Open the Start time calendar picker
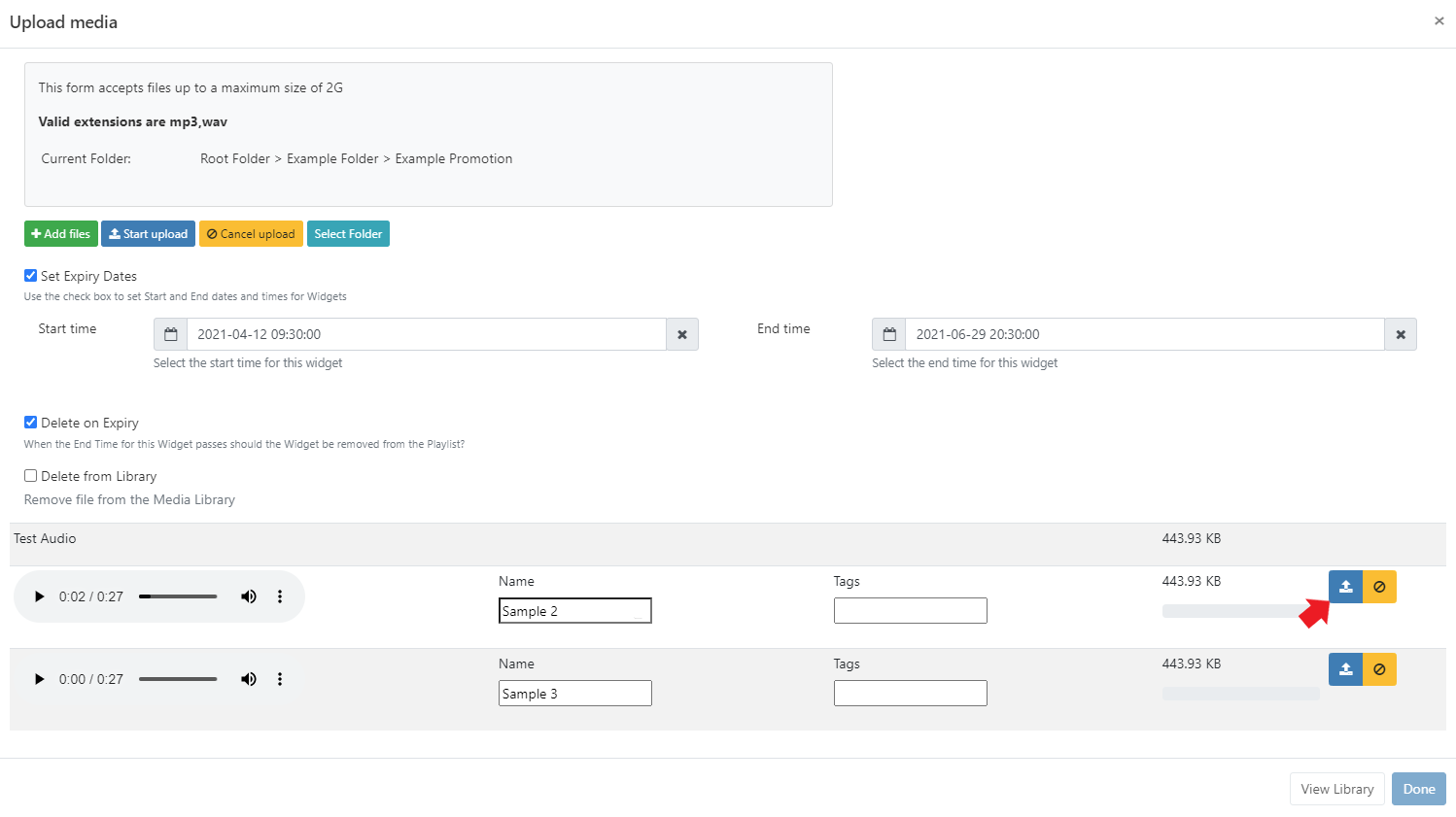 pos(171,334)
